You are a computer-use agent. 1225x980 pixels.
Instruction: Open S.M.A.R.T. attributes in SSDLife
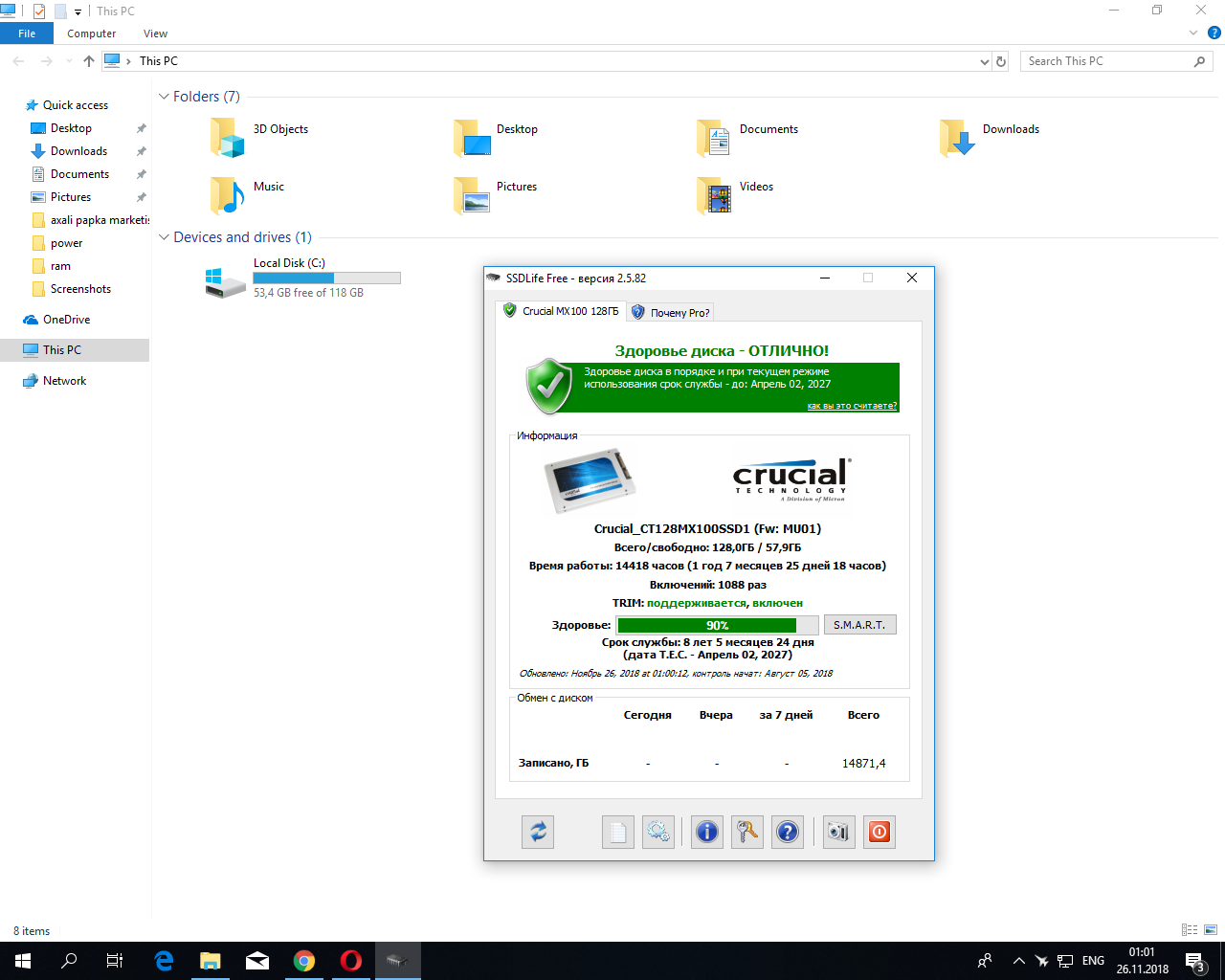858,624
